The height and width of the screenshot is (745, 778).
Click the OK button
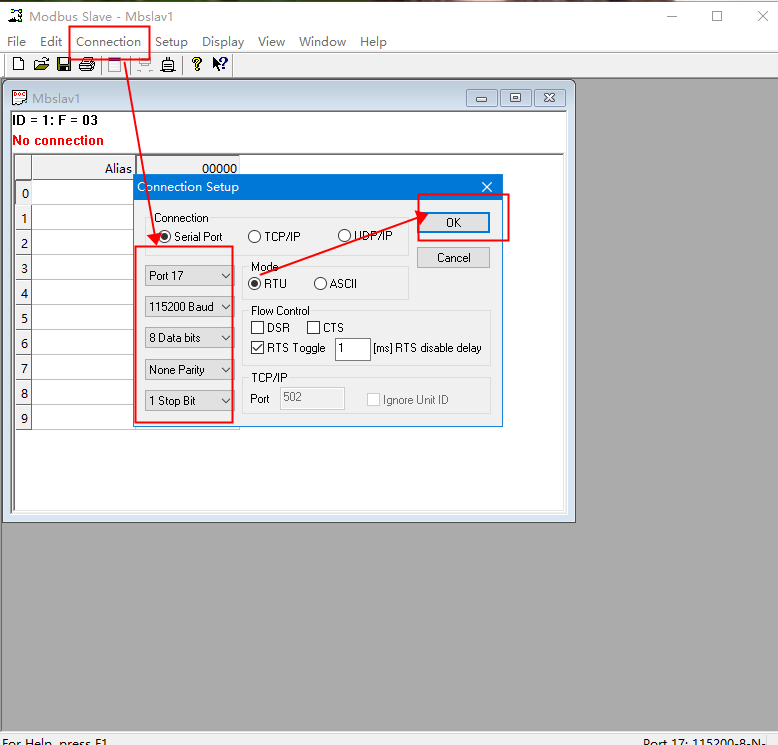coord(453,223)
